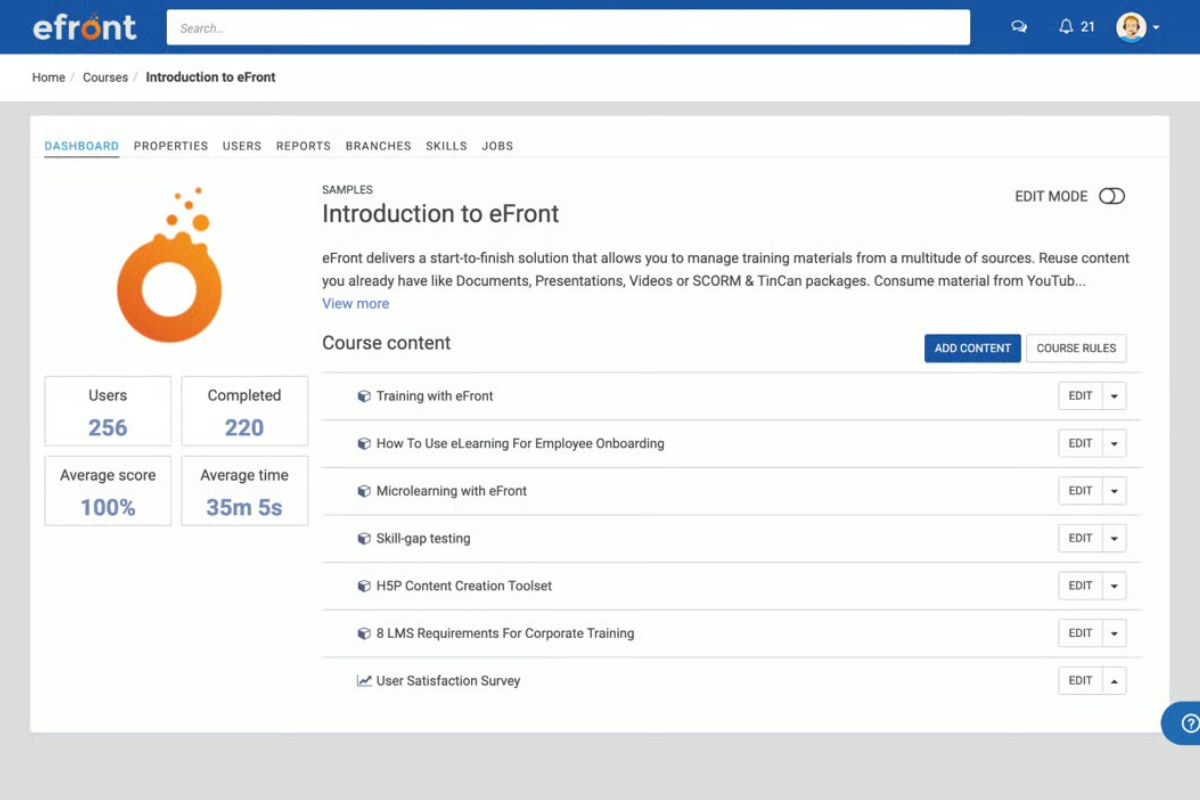Click Edit for Microlearning with eFront
The height and width of the screenshot is (800, 1200).
tap(1081, 491)
